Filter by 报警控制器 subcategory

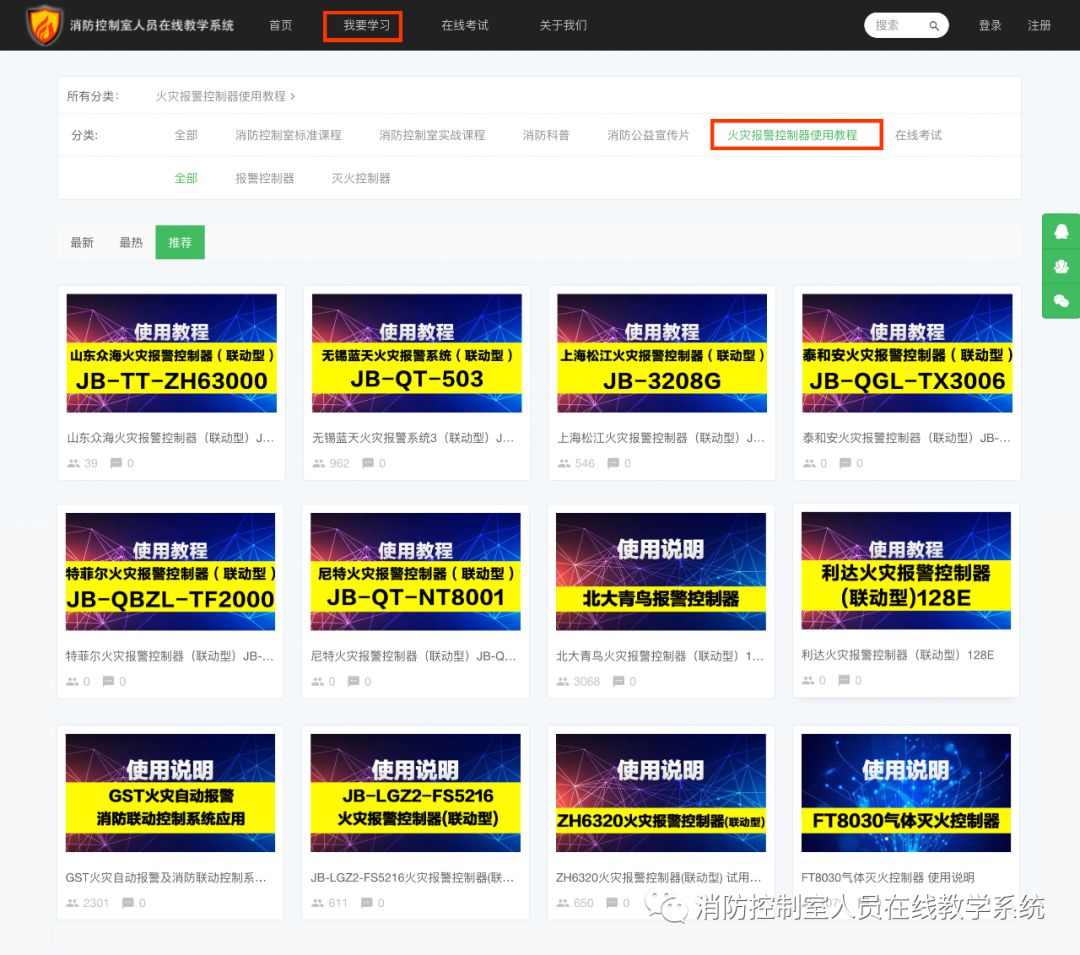(264, 178)
